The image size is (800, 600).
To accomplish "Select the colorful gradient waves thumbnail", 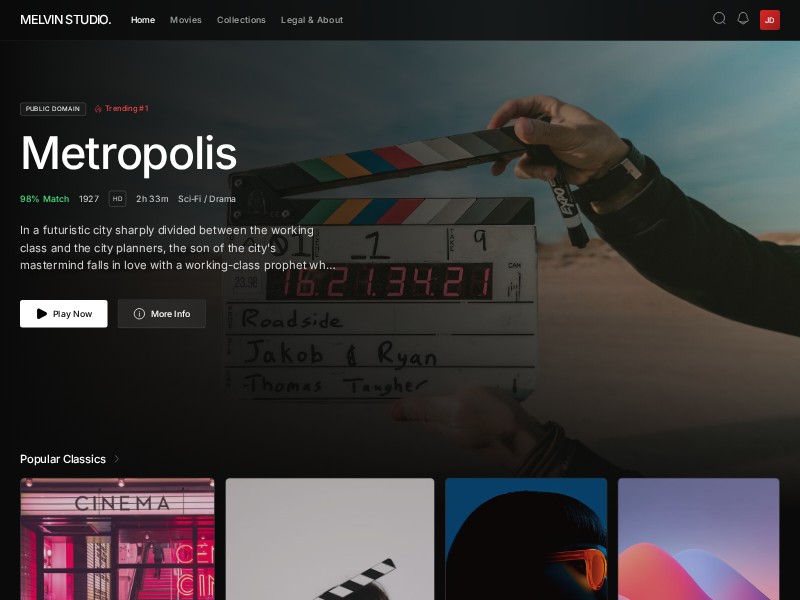I will 698,539.
